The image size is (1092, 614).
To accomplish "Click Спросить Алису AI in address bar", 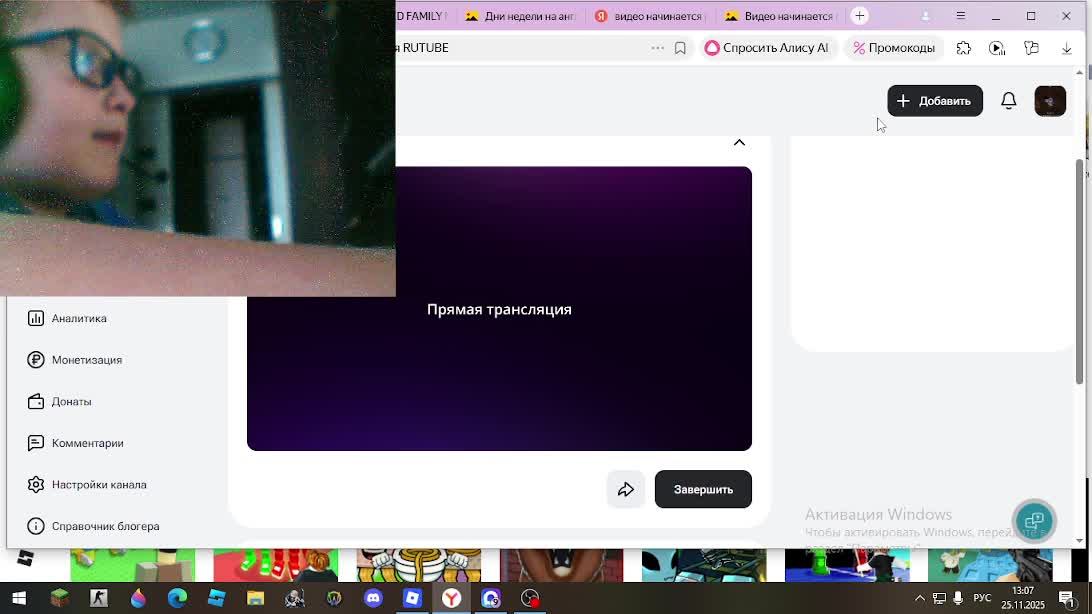I will (x=767, y=48).
